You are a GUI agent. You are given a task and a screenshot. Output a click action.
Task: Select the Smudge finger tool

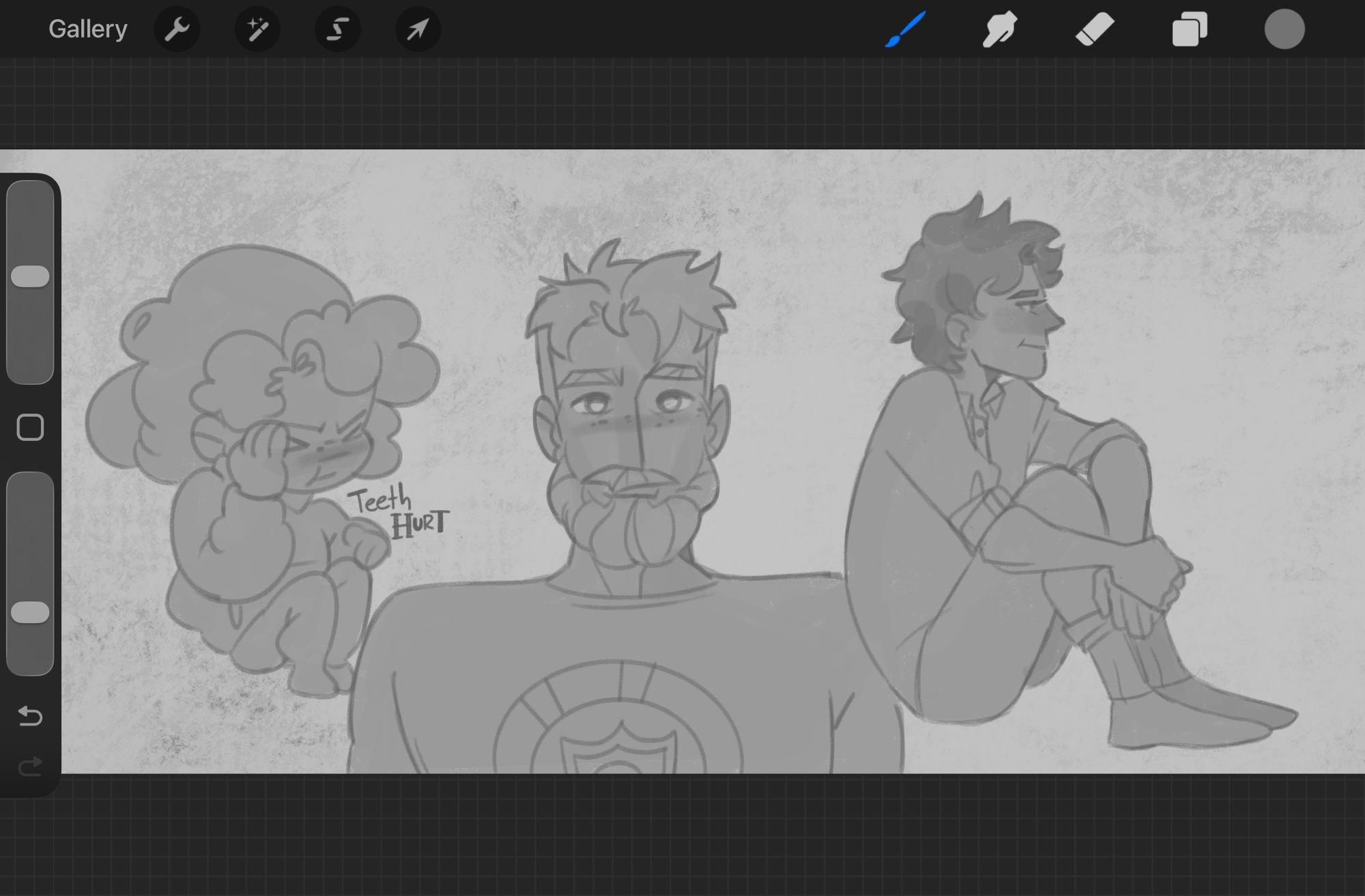999,29
